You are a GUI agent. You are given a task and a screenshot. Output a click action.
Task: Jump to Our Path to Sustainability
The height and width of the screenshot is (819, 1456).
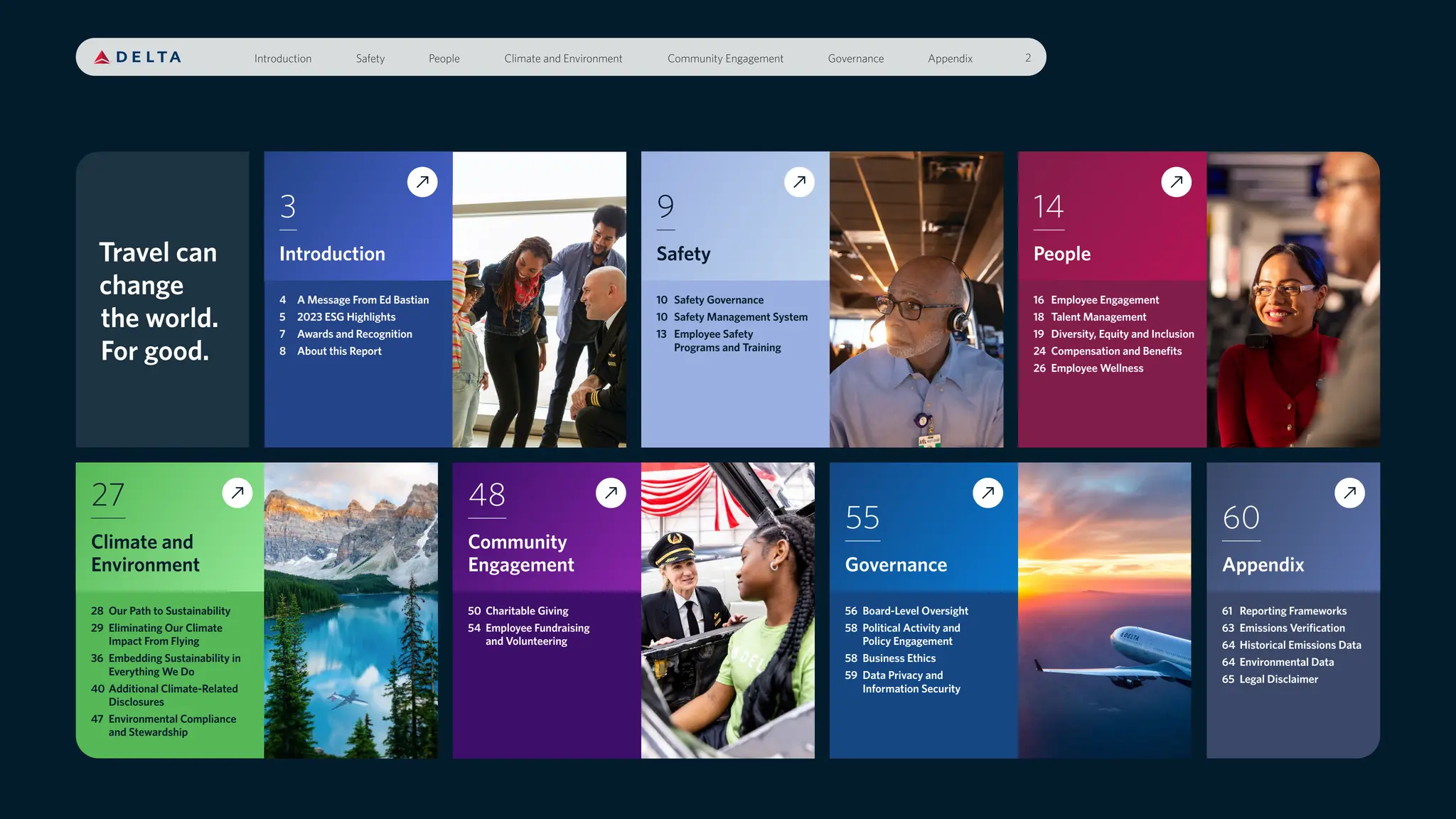pyautogui.click(x=169, y=611)
